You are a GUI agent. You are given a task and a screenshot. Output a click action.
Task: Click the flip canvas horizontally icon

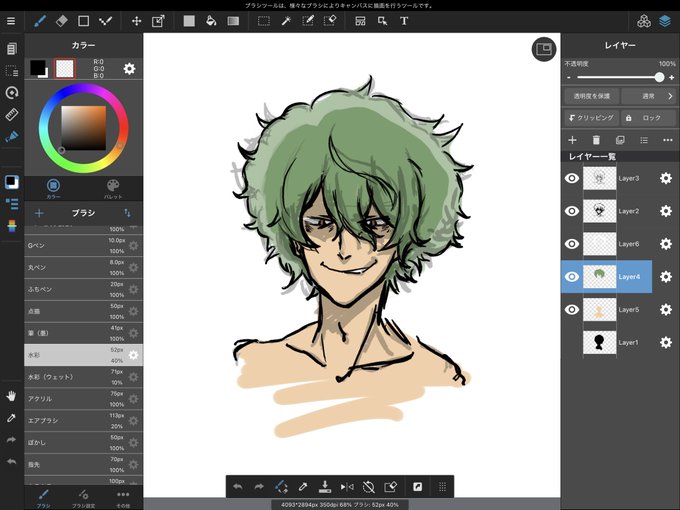coord(347,487)
